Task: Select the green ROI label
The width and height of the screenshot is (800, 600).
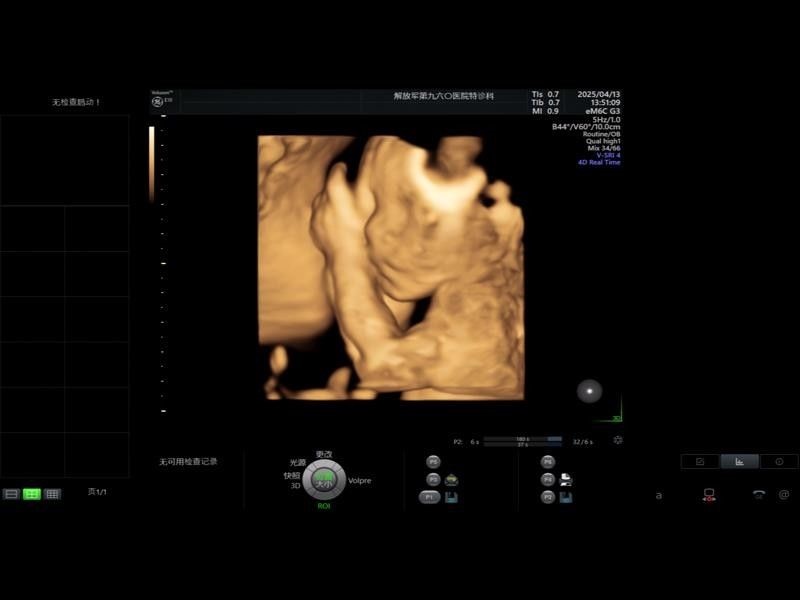Action: [x=324, y=506]
